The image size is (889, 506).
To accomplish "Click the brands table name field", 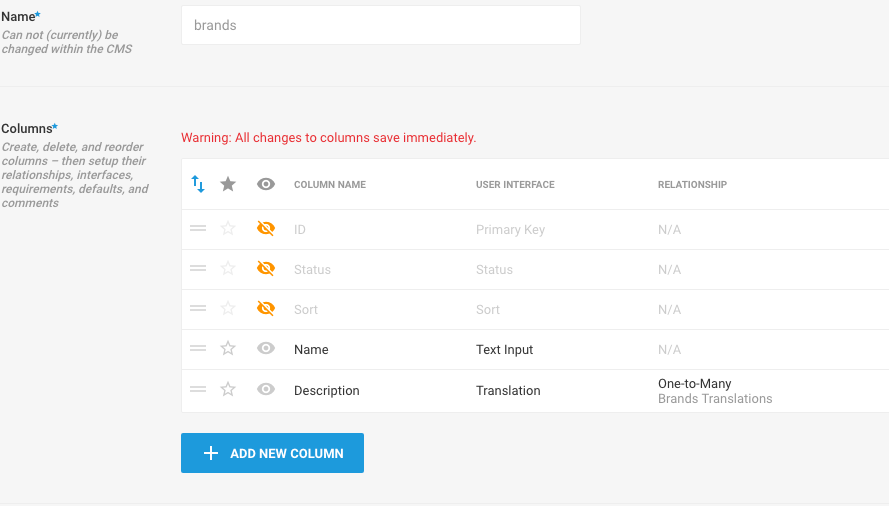I will click(x=380, y=25).
